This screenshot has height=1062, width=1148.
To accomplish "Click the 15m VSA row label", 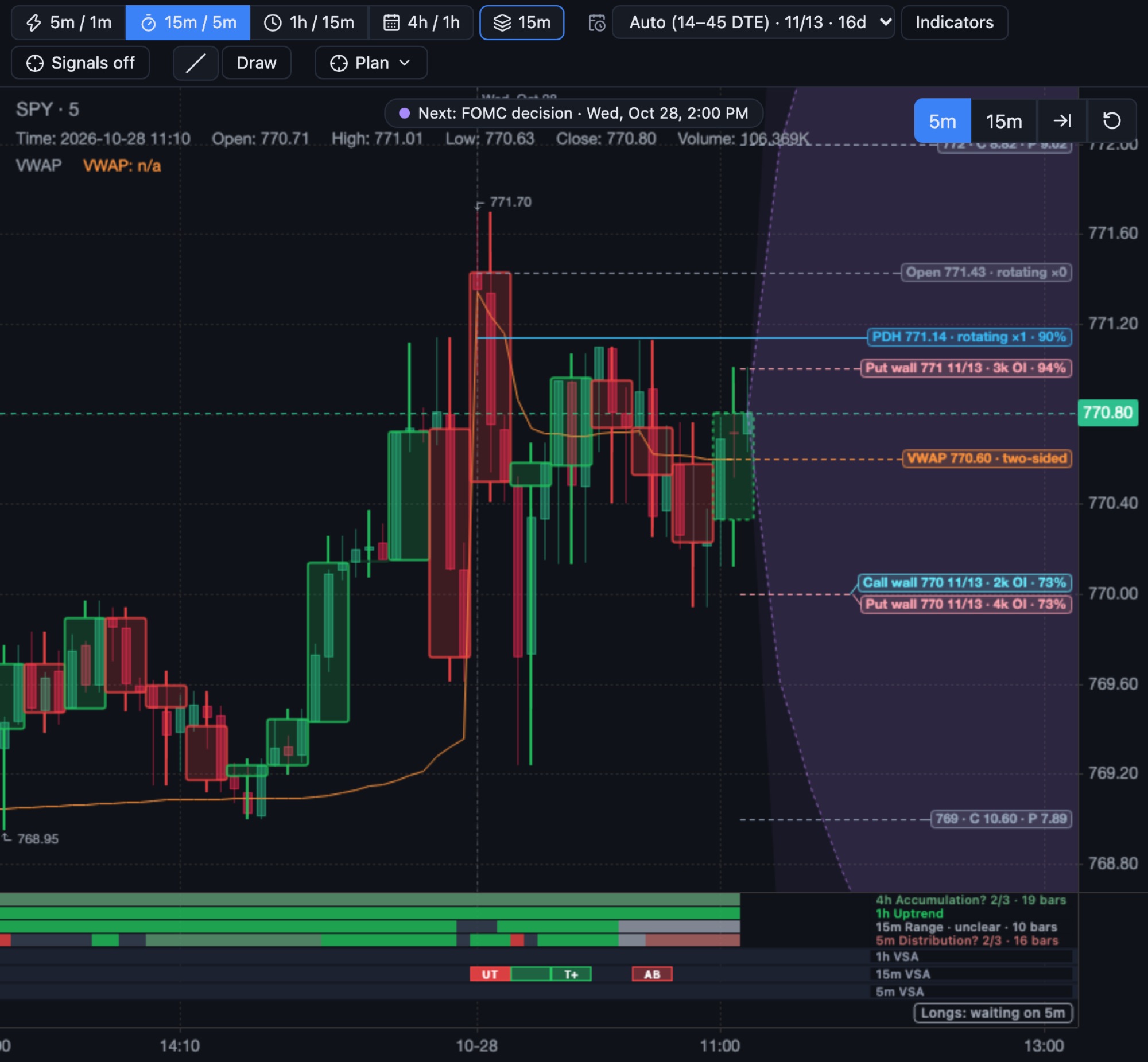I will point(902,974).
